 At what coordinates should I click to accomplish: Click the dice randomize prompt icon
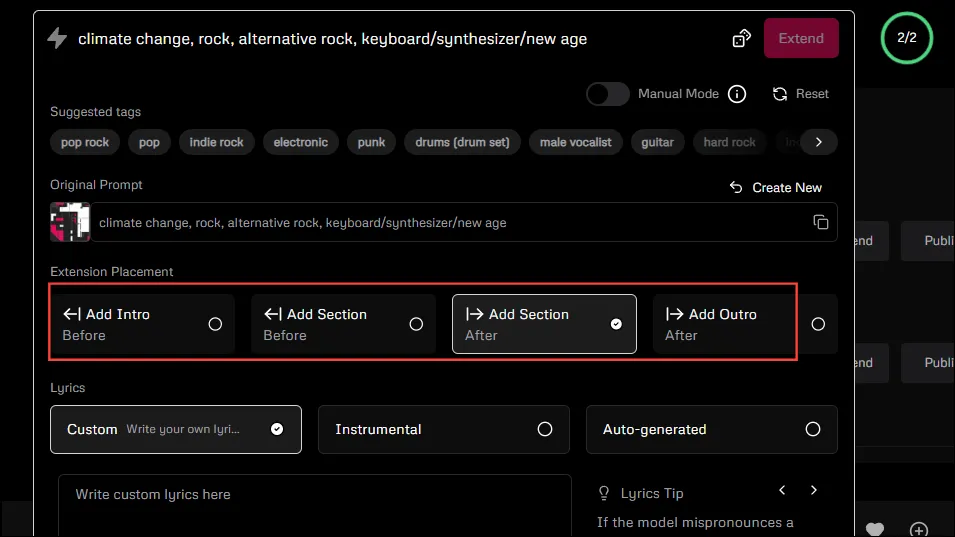741,38
